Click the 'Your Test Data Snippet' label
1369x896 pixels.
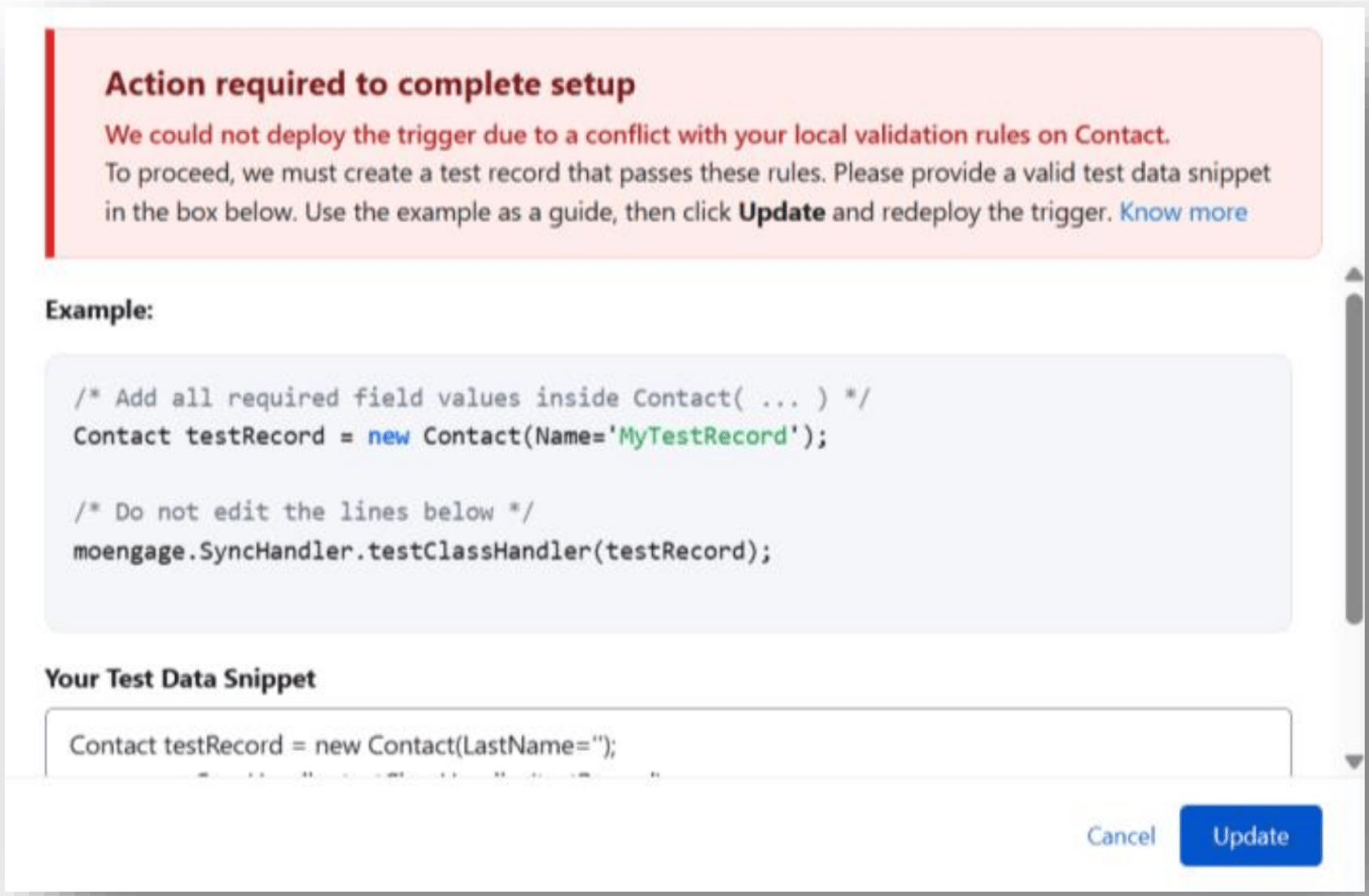tap(180, 678)
